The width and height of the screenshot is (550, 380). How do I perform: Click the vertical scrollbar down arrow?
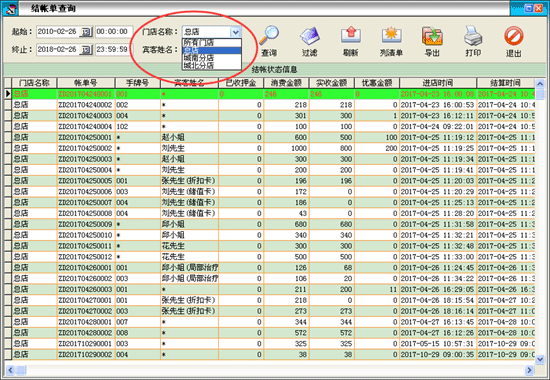[540, 359]
